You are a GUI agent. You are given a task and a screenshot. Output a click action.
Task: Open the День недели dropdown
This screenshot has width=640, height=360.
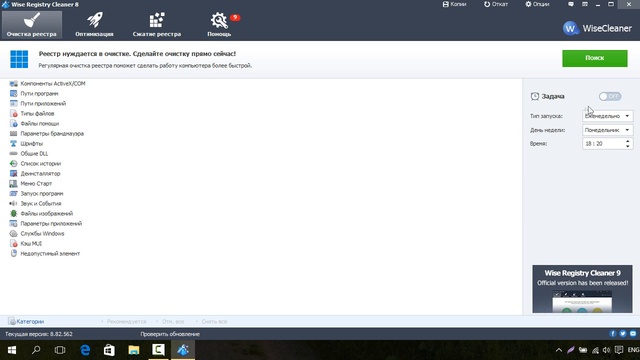point(607,130)
